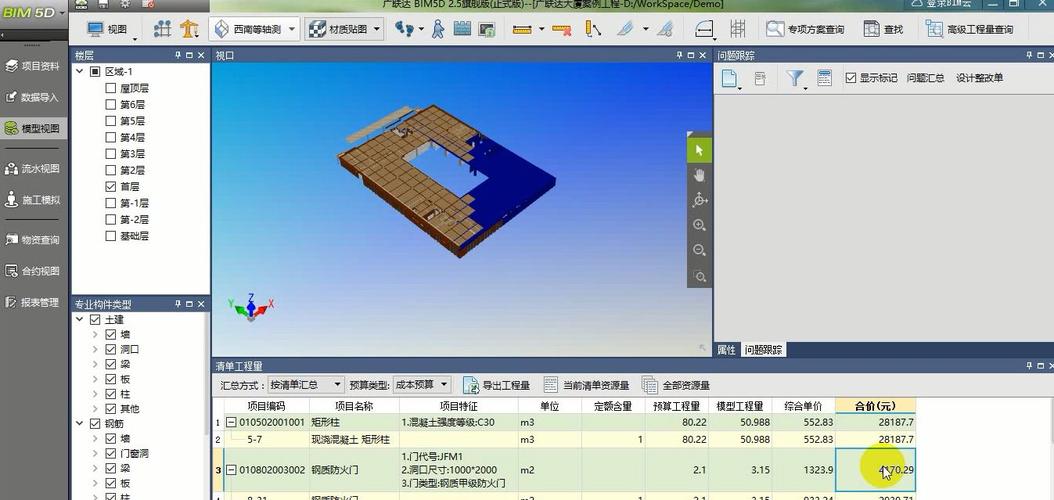The image size is (1054, 500).
Task: Click the 视图 monitor toolbar button
Action: [107, 29]
